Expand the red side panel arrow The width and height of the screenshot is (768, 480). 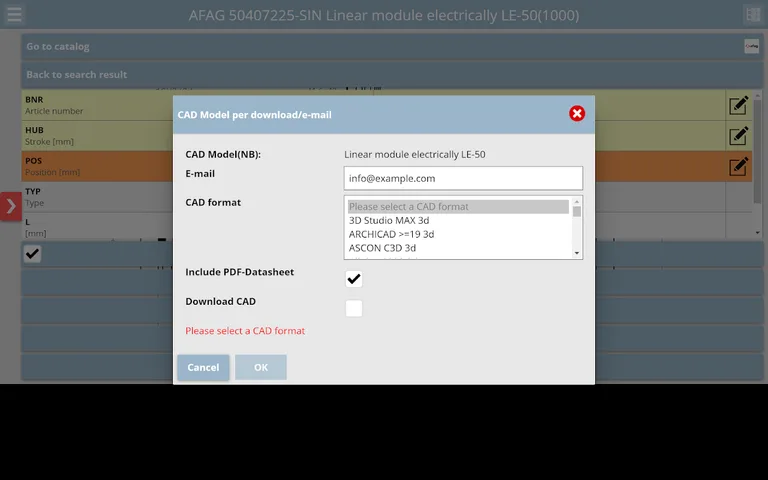(x=11, y=206)
